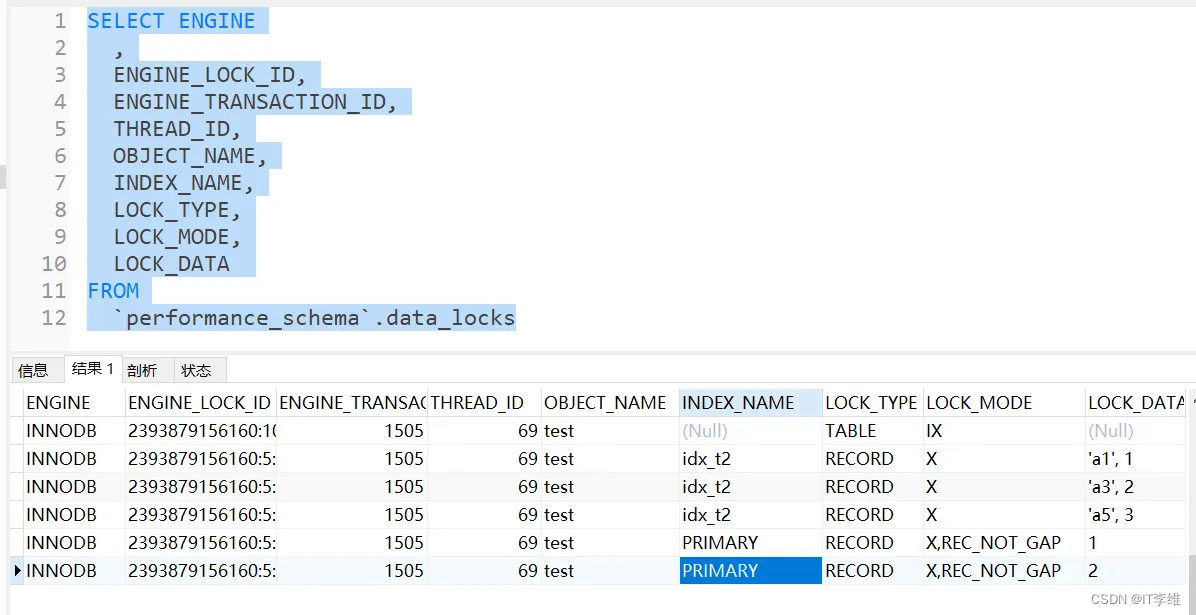Click `performance_schema`.data_locks on line 12
1196x615 pixels.
tap(314, 317)
